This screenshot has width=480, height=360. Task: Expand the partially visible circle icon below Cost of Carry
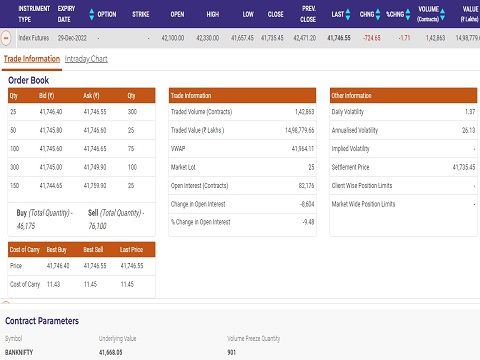click(x=6, y=303)
